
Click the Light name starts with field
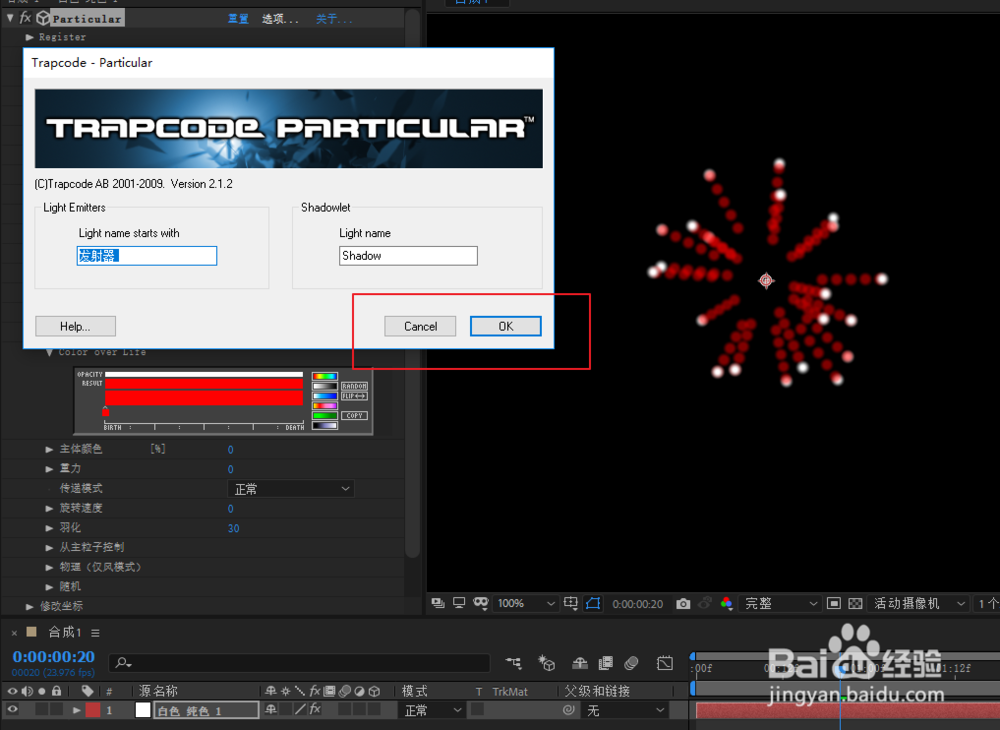point(147,256)
